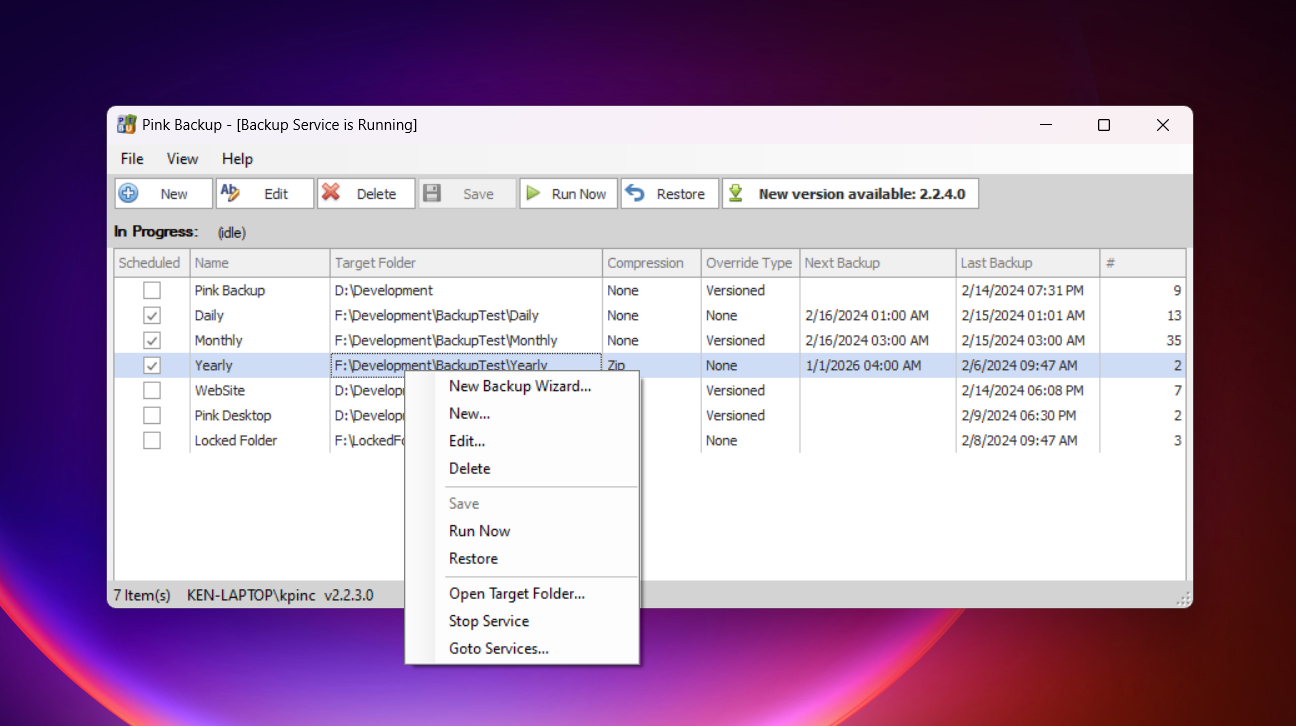Click the red Delete X toolbar icon
Screen dimensions: 1296x726
pyautogui.click(x=331, y=193)
